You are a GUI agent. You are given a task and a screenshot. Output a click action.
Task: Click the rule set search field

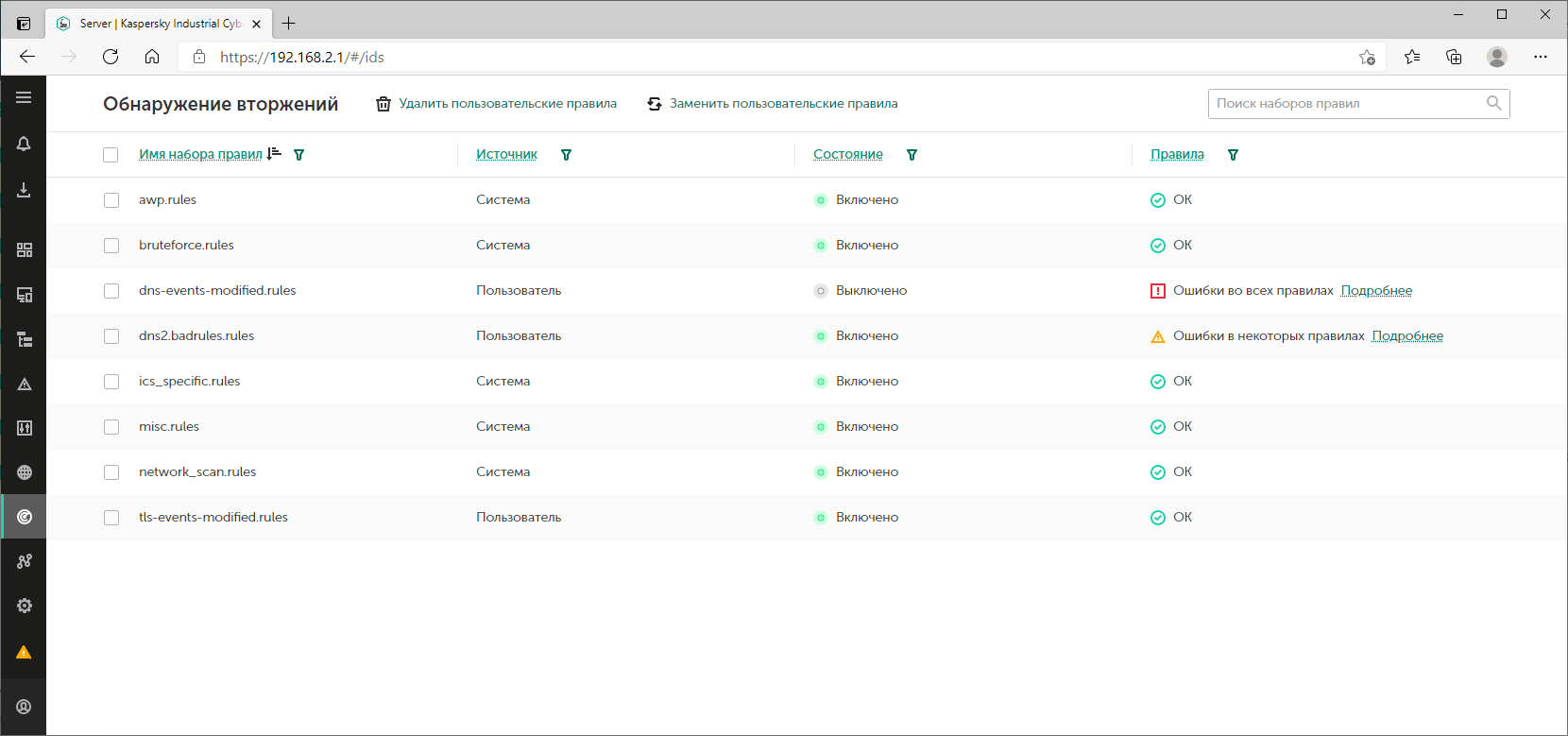click(x=1358, y=104)
